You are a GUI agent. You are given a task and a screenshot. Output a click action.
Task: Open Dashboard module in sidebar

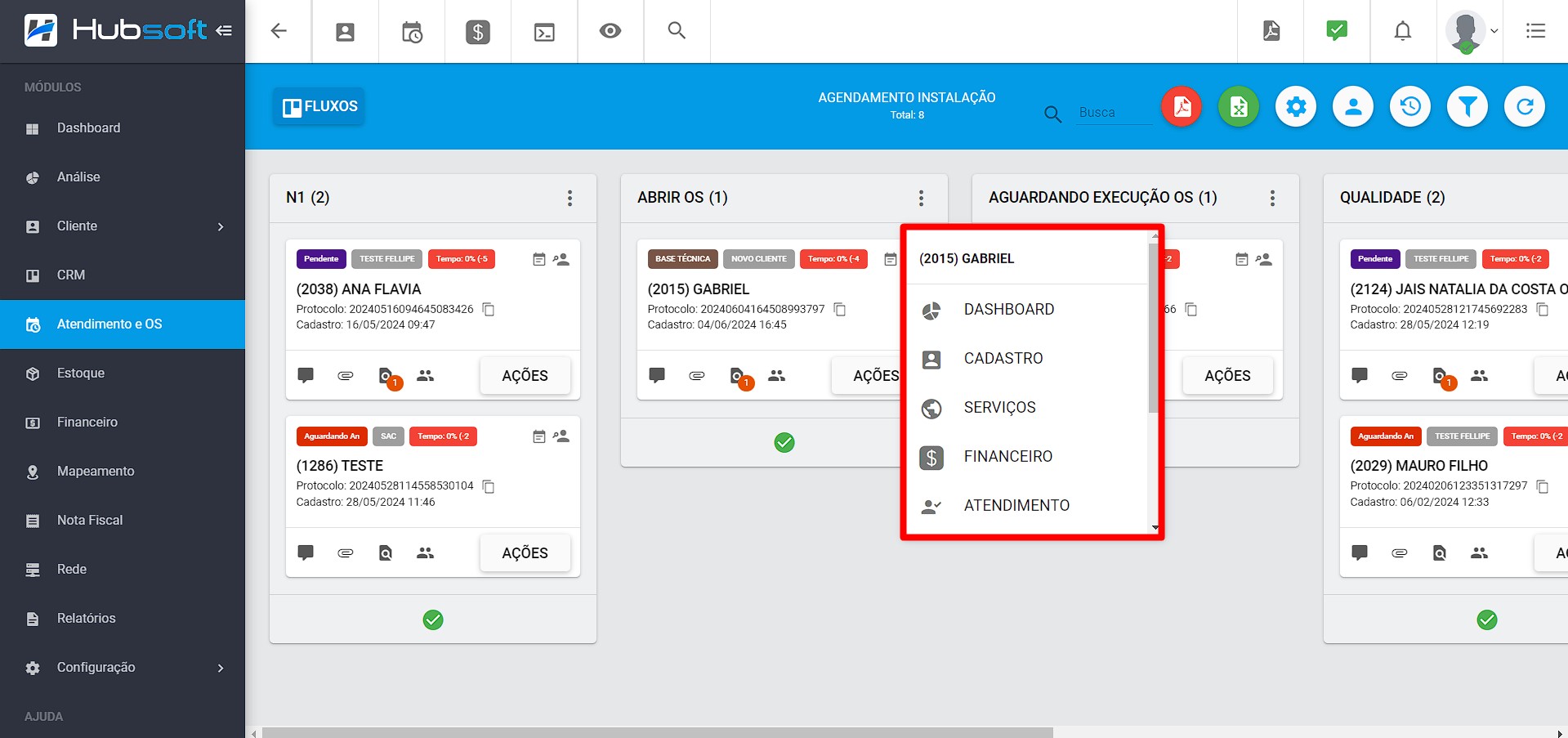pyautogui.click(x=123, y=128)
